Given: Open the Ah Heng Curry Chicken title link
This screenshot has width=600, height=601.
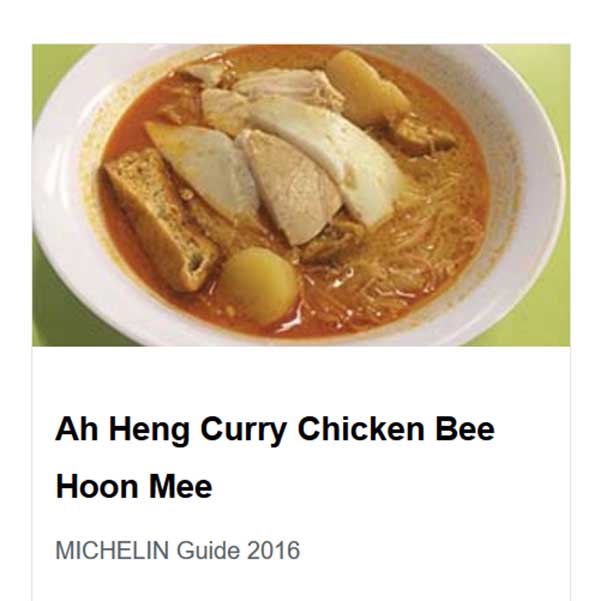Looking at the screenshot, I should [x=275, y=458].
